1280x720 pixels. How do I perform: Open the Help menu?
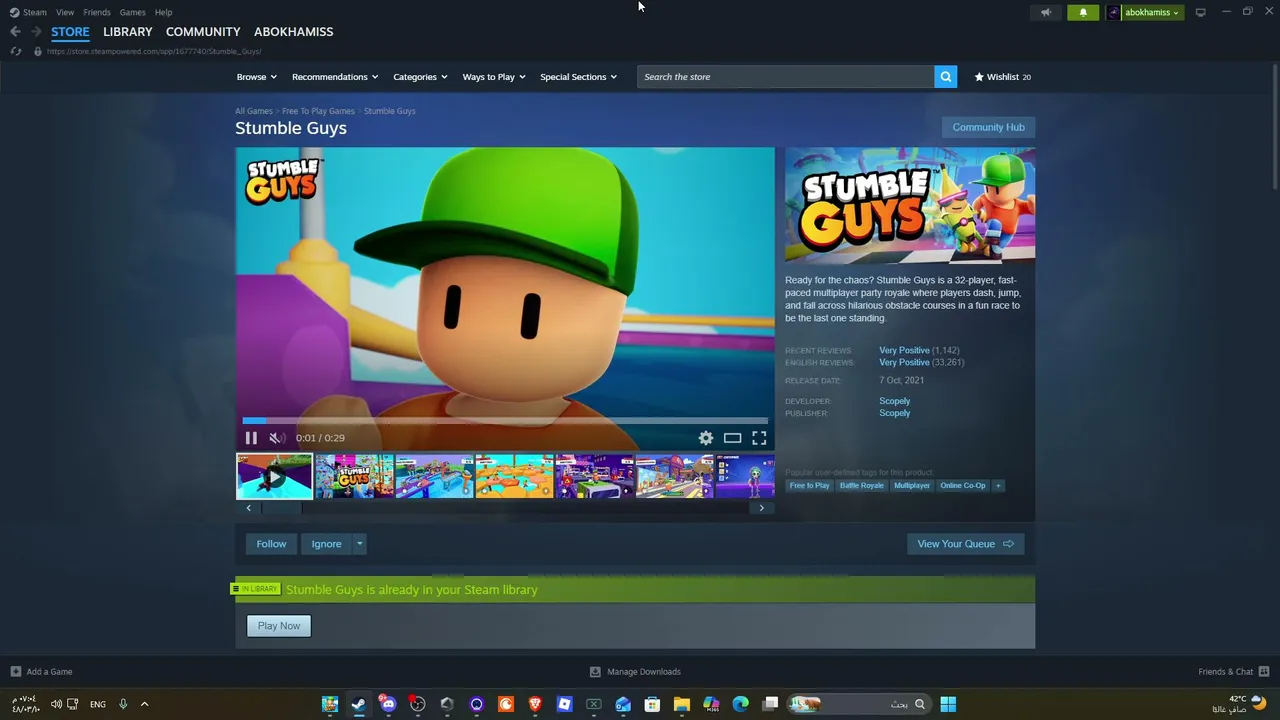click(164, 12)
